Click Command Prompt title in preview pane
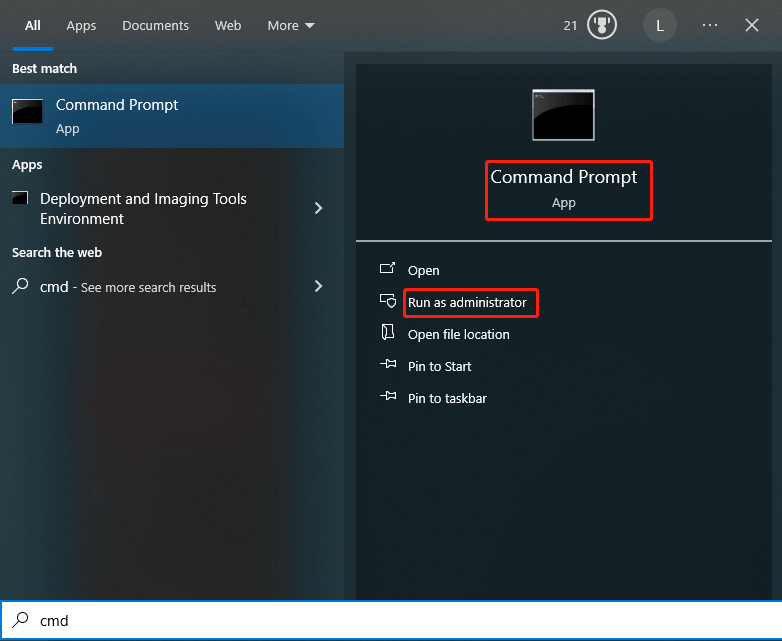 [x=564, y=177]
